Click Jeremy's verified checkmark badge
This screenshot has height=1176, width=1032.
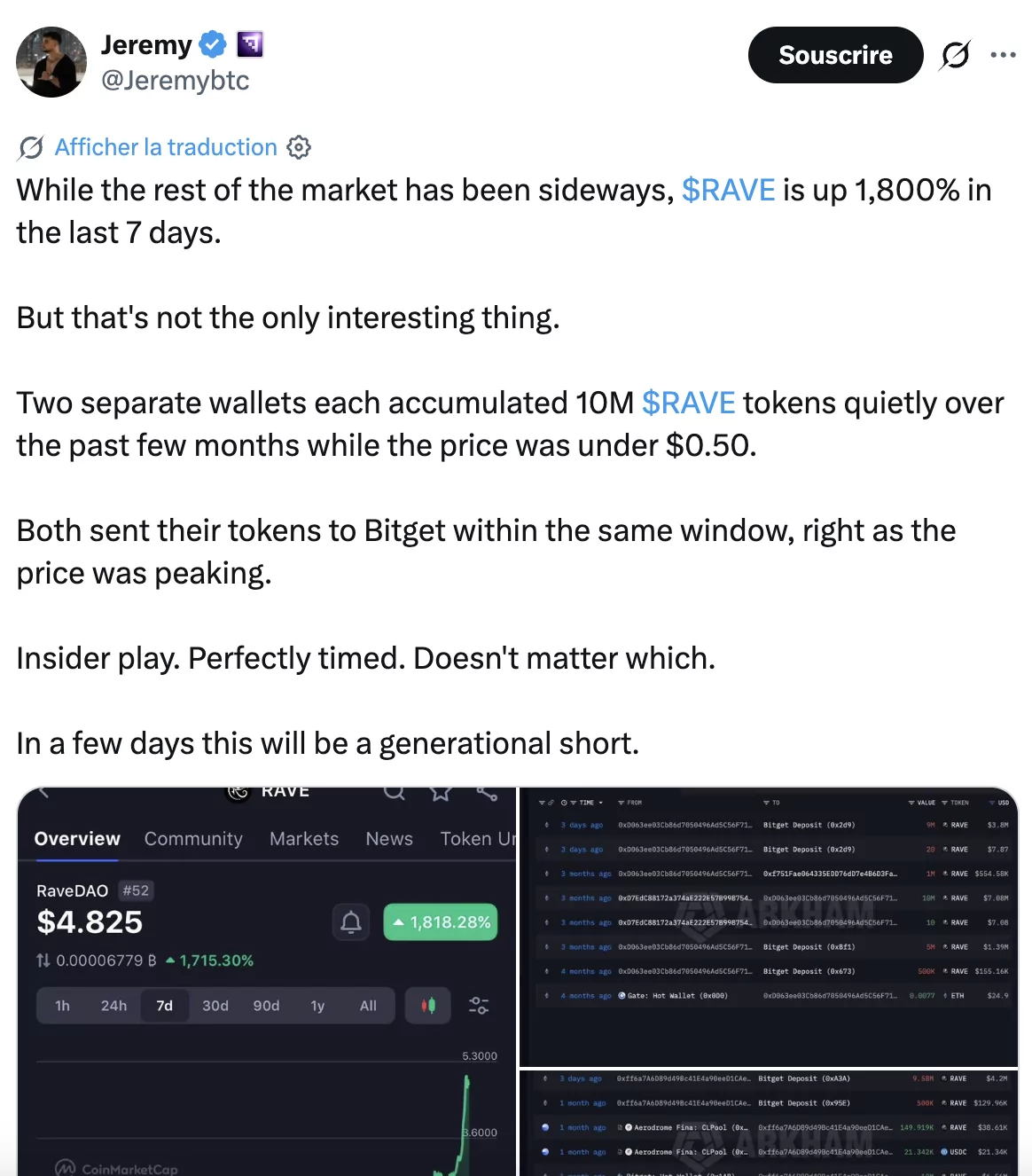click(211, 43)
